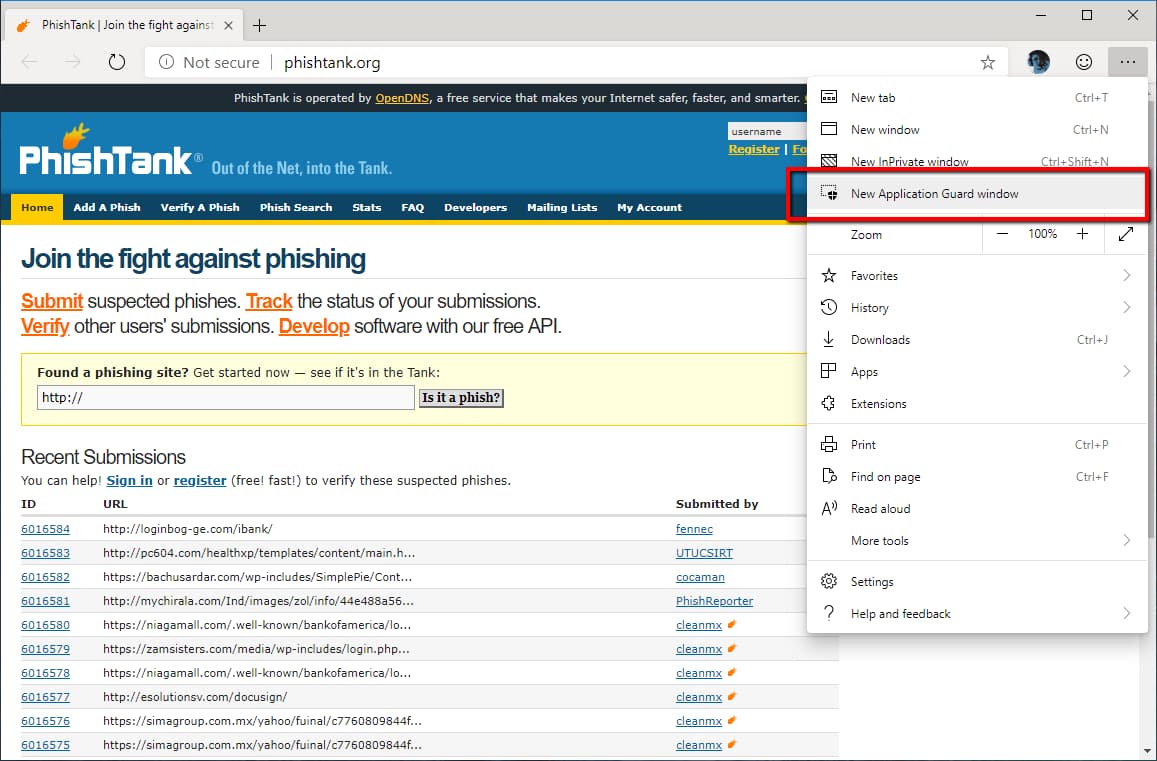Click the back navigation arrow
This screenshot has height=761, width=1157.
pyautogui.click(x=28, y=61)
